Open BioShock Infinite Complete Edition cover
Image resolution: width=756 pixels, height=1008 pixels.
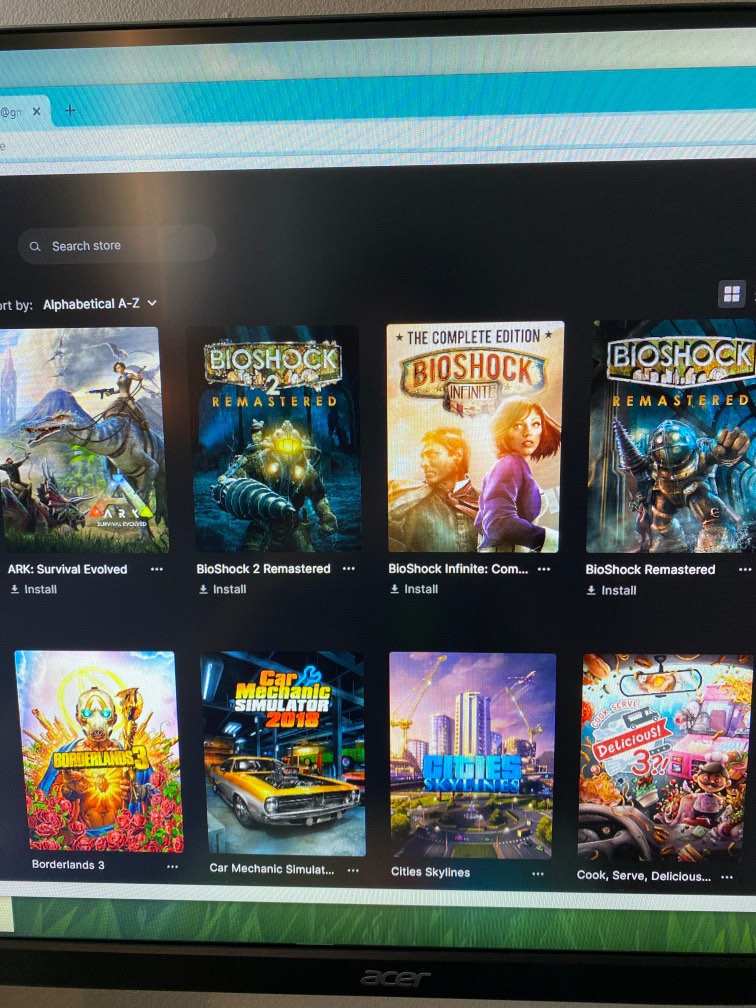[475, 436]
